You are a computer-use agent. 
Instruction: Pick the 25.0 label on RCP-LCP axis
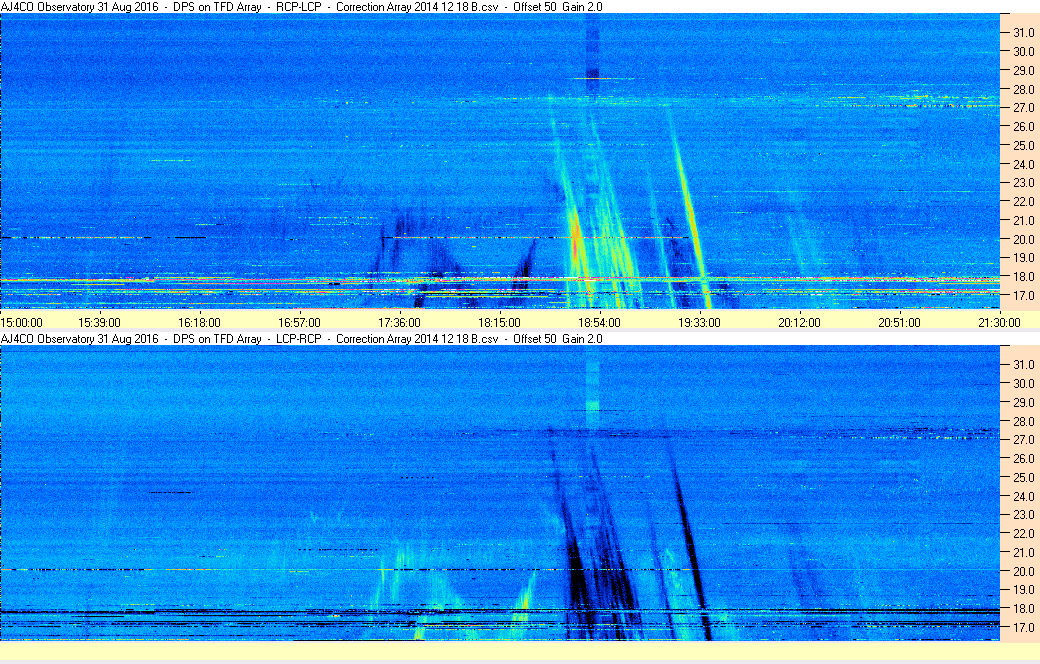(1023, 145)
